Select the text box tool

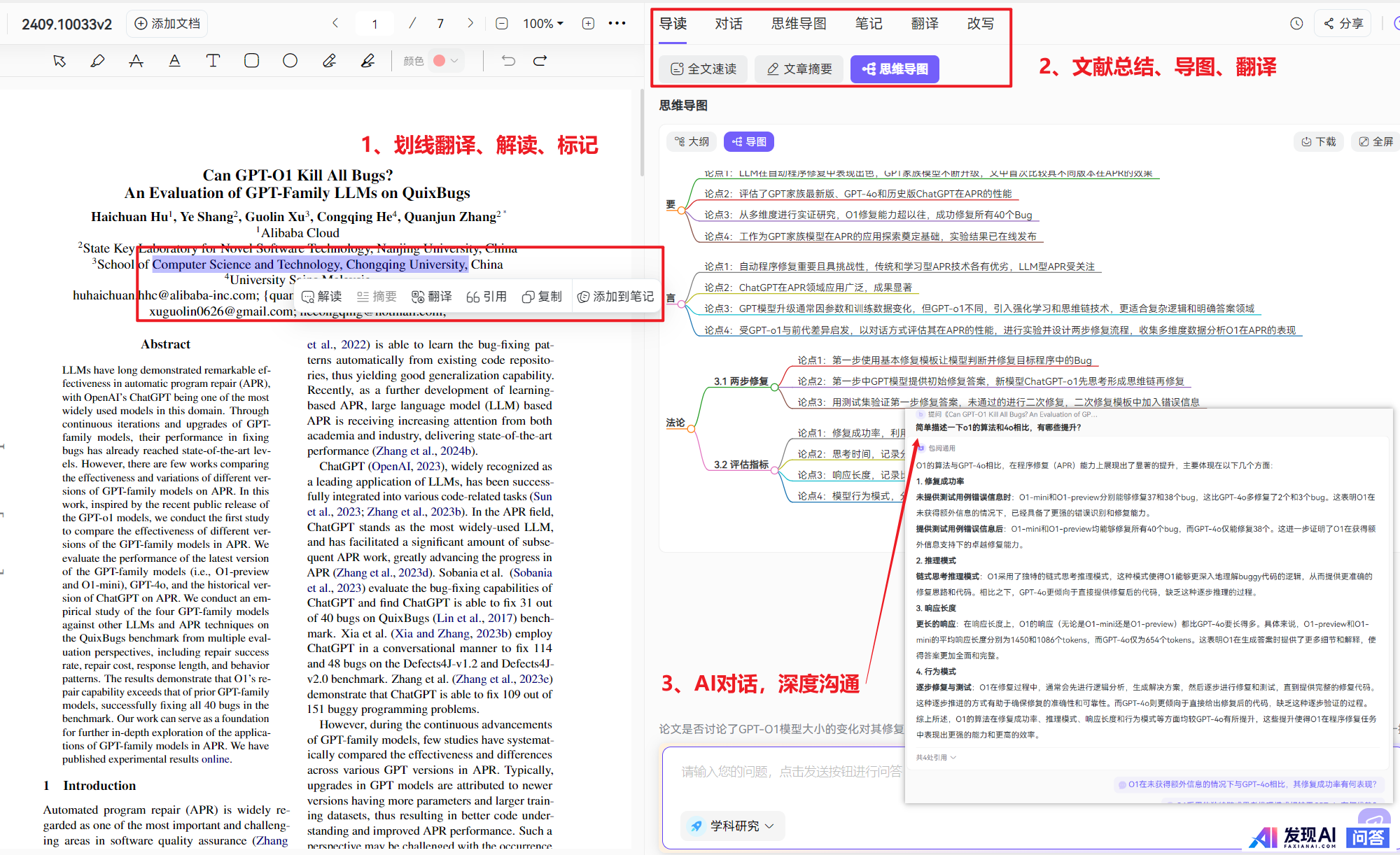pyautogui.click(x=213, y=61)
